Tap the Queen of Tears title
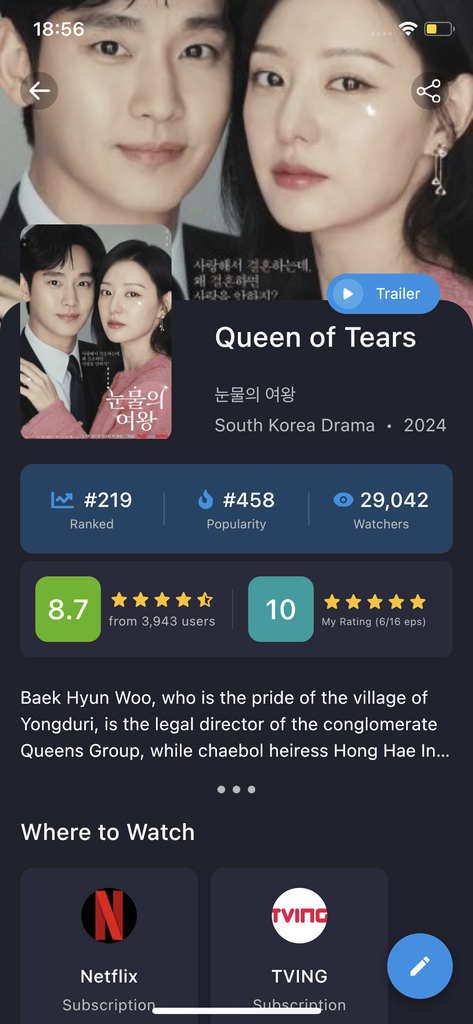 [x=316, y=338]
